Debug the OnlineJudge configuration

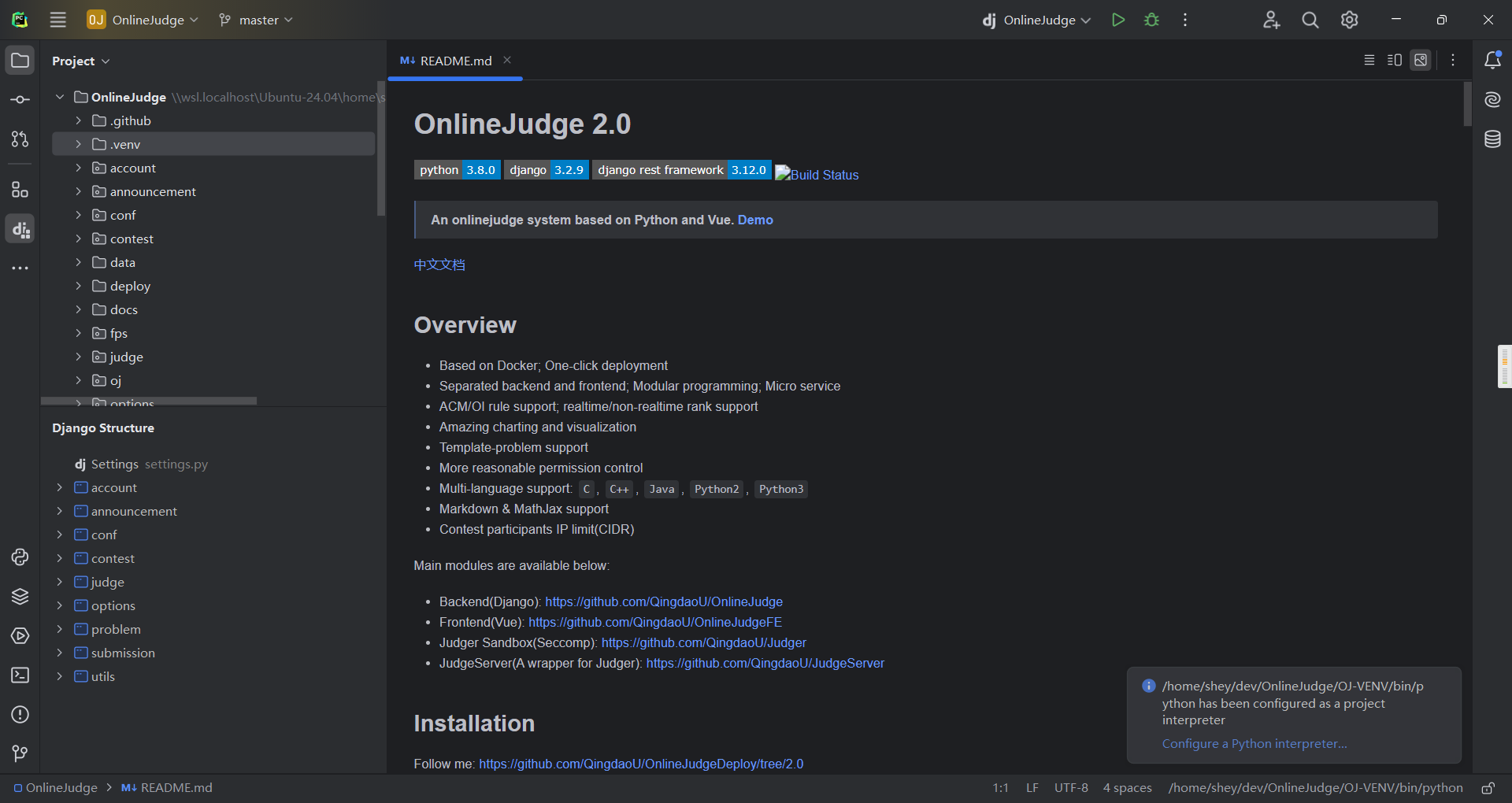click(1152, 20)
